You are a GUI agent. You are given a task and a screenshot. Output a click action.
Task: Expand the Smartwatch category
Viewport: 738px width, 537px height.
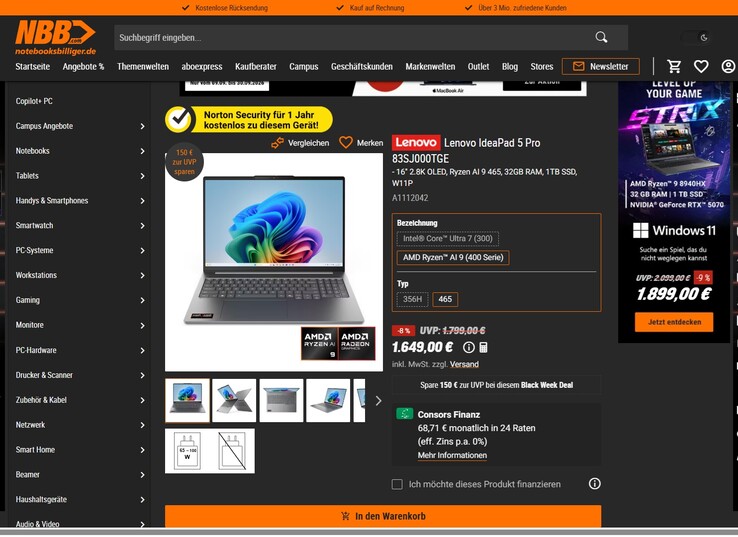pyautogui.click(x=142, y=226)
